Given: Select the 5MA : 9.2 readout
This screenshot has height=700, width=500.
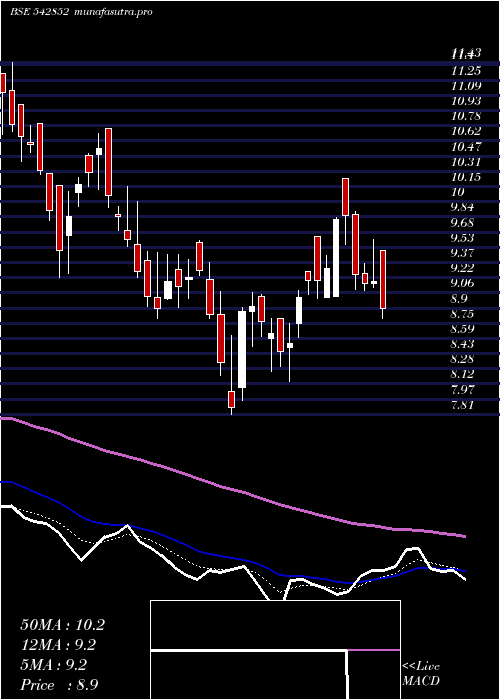Looking at the screenshot, I should tap(54, 665).
